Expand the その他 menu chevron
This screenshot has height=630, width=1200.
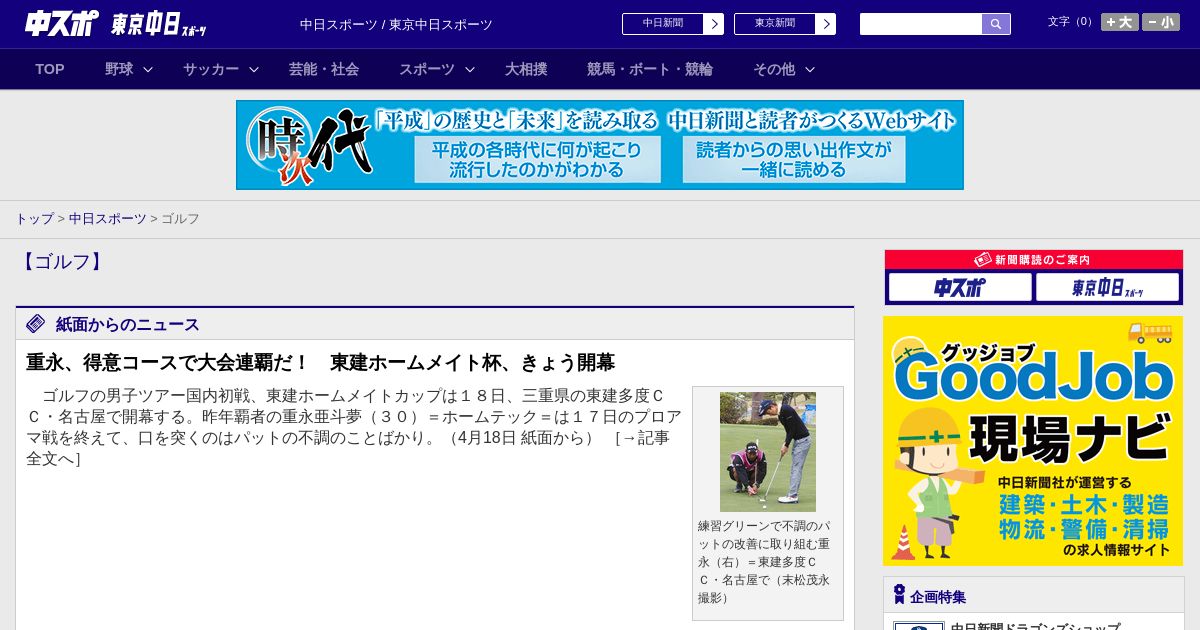(810, 69)
